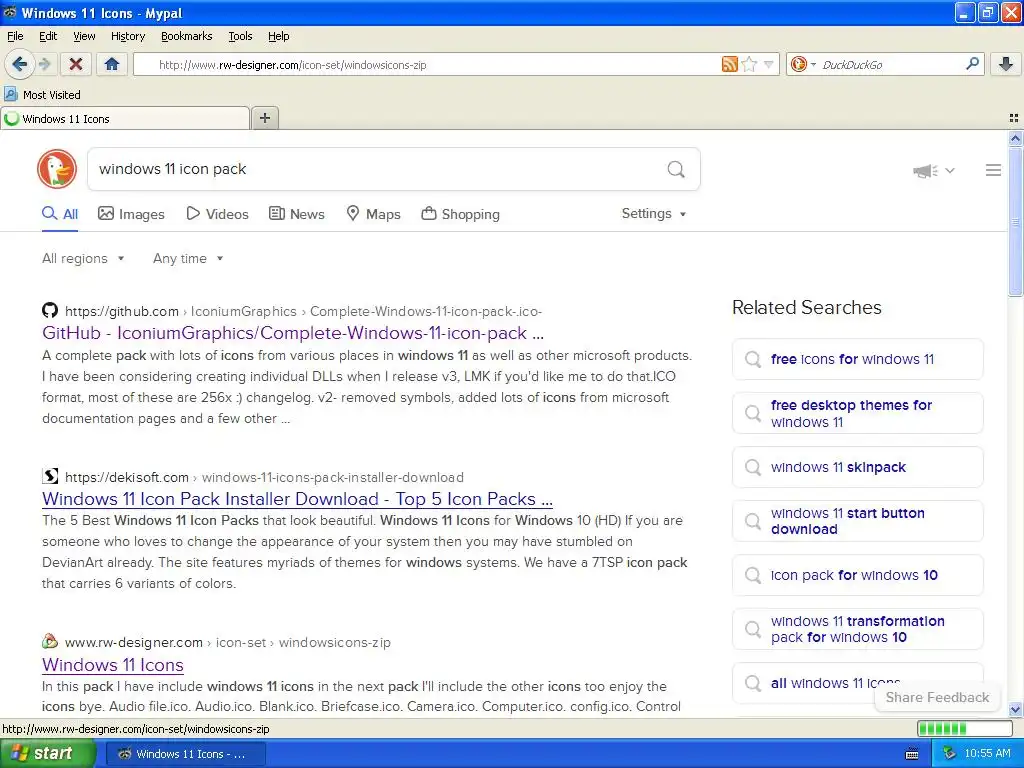The width and height of the screenshot is (1024, 768).
Task: Click the keyboard icon in system tray
Action: (912, 754)
